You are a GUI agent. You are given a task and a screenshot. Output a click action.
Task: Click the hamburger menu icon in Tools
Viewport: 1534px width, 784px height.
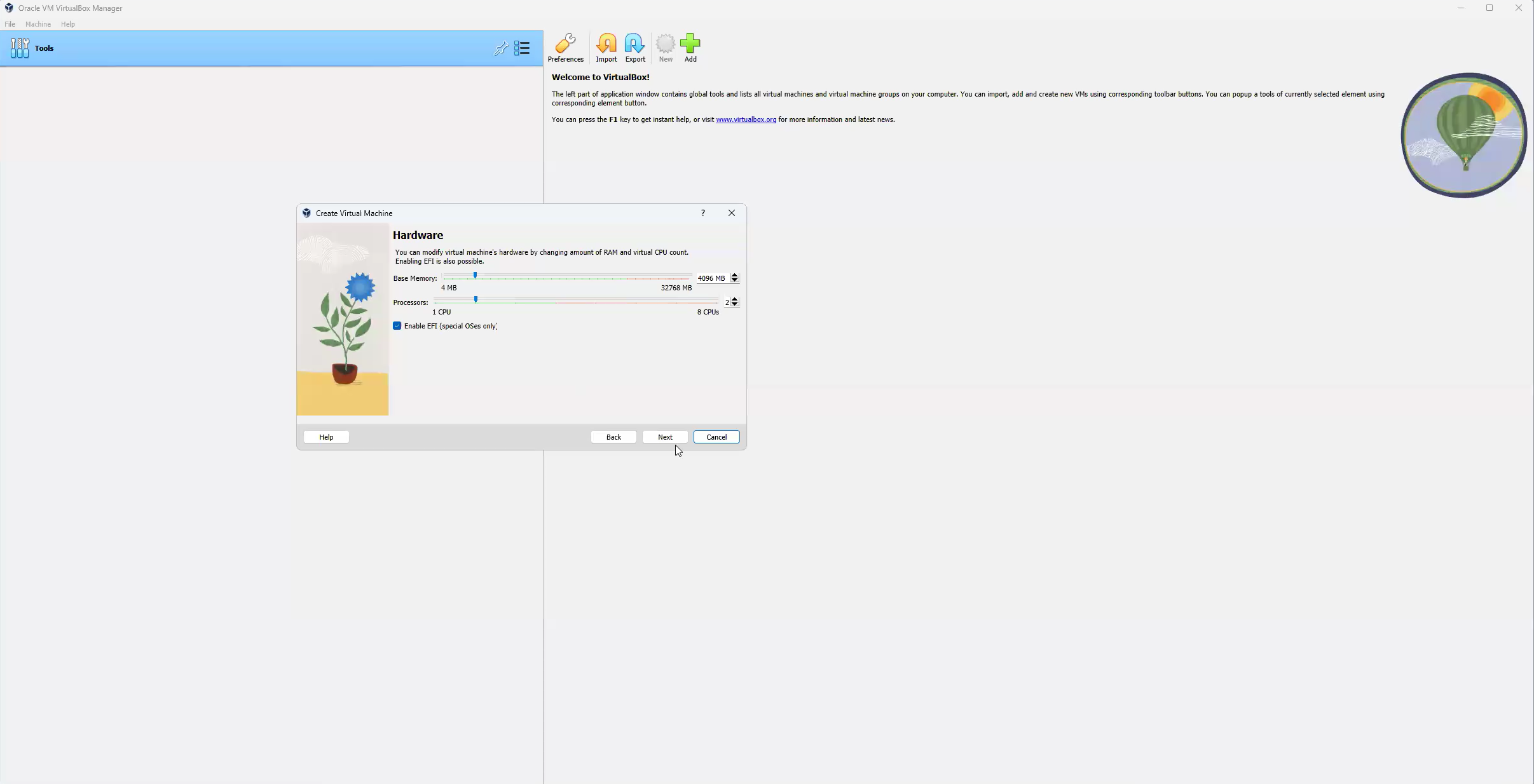pyautogui.click(x=522, y=47)
